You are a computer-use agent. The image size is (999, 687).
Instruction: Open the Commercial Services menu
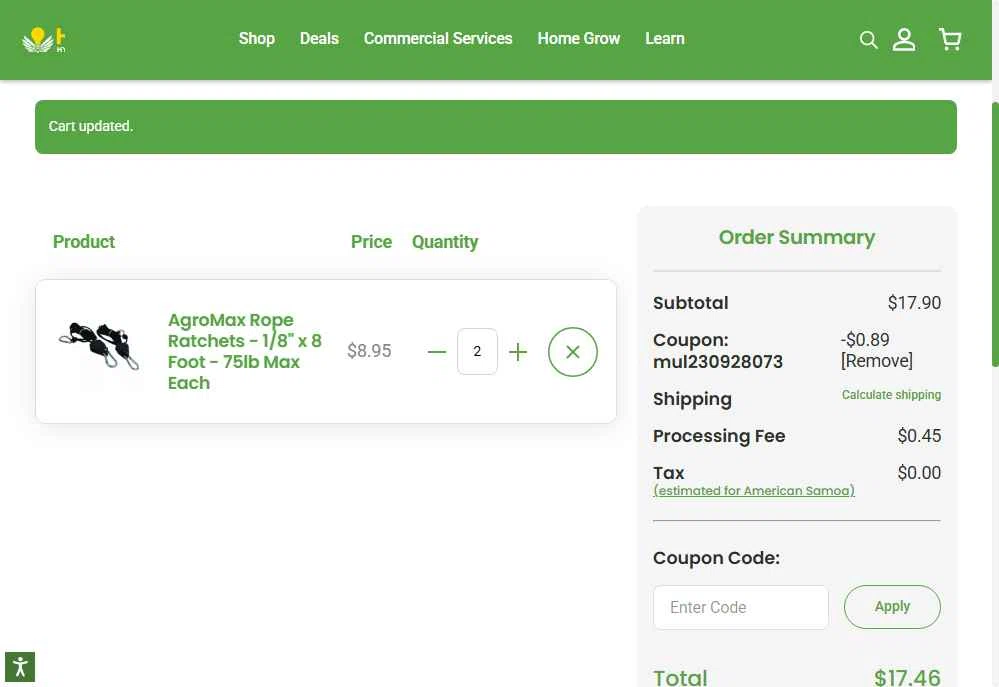(438, 39)
